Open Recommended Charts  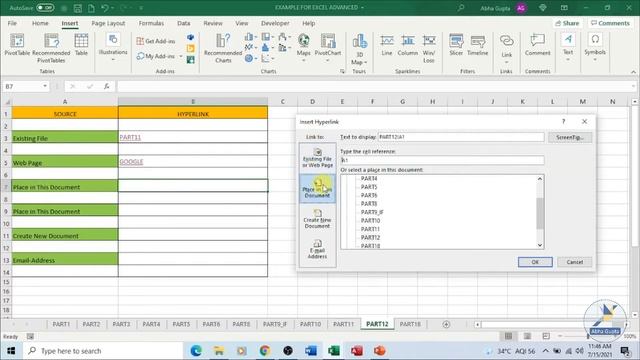click(x=223, y=48)
